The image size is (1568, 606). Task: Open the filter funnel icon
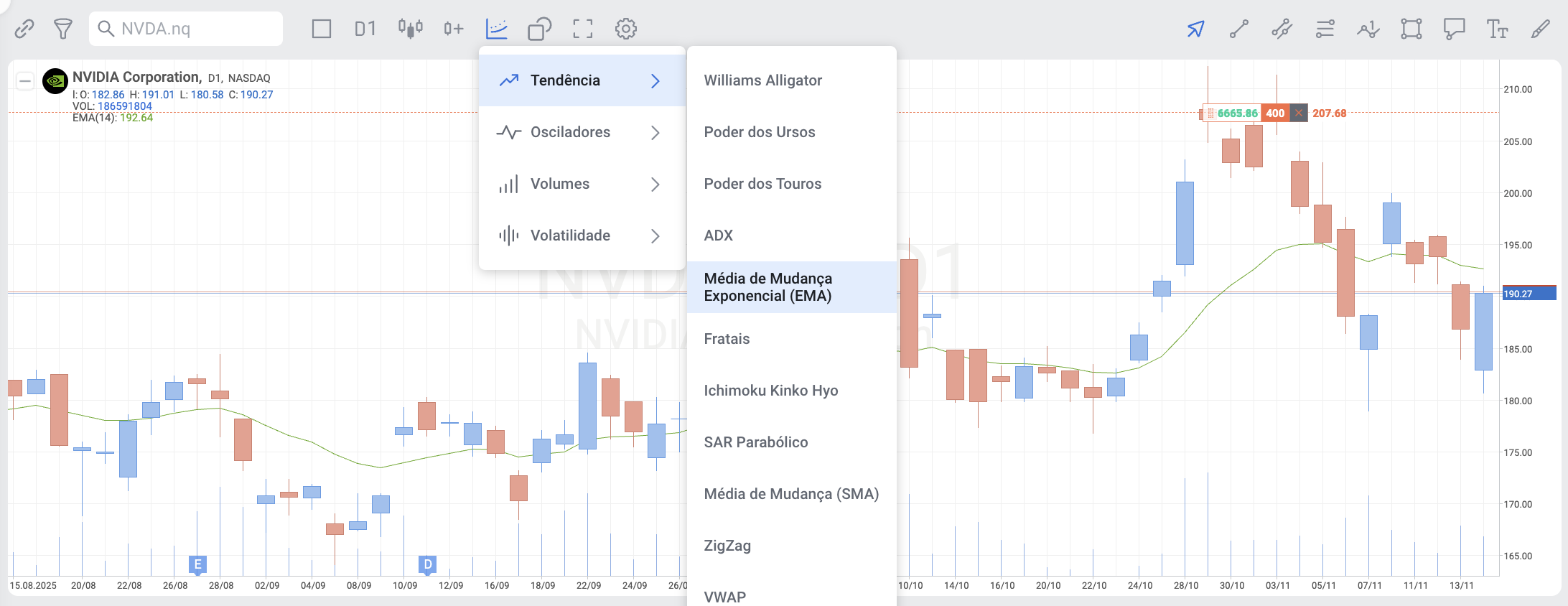pos(63,29)
